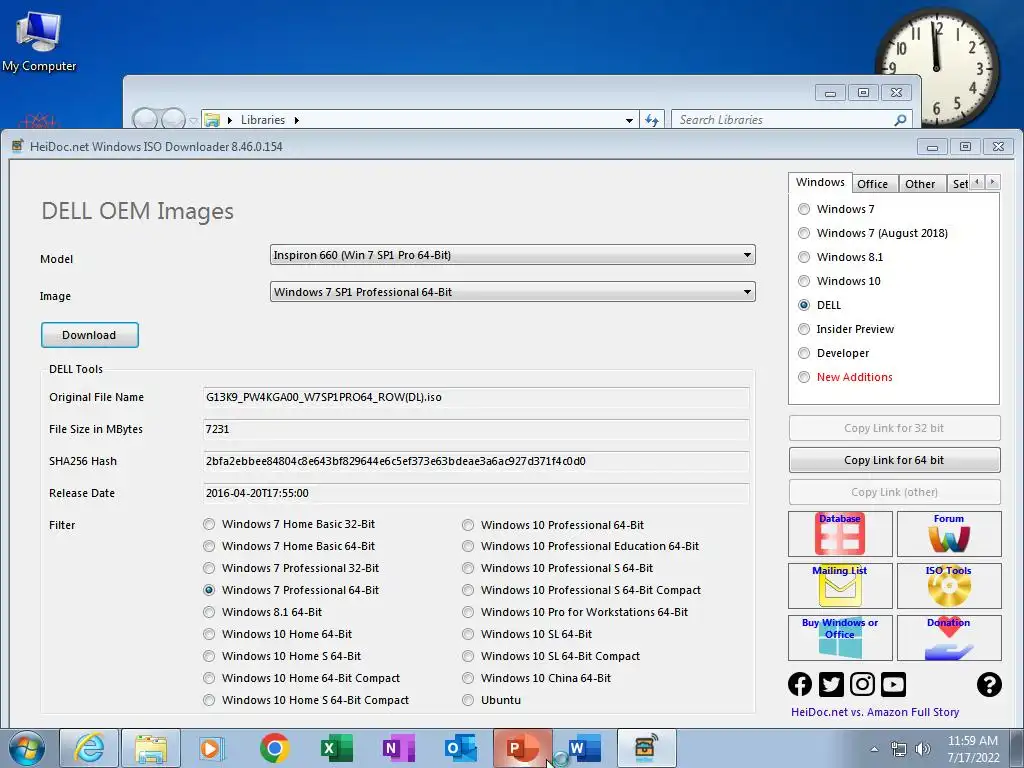Expand the arrow after Libraries in the breadcrumb

pos(296,120)
